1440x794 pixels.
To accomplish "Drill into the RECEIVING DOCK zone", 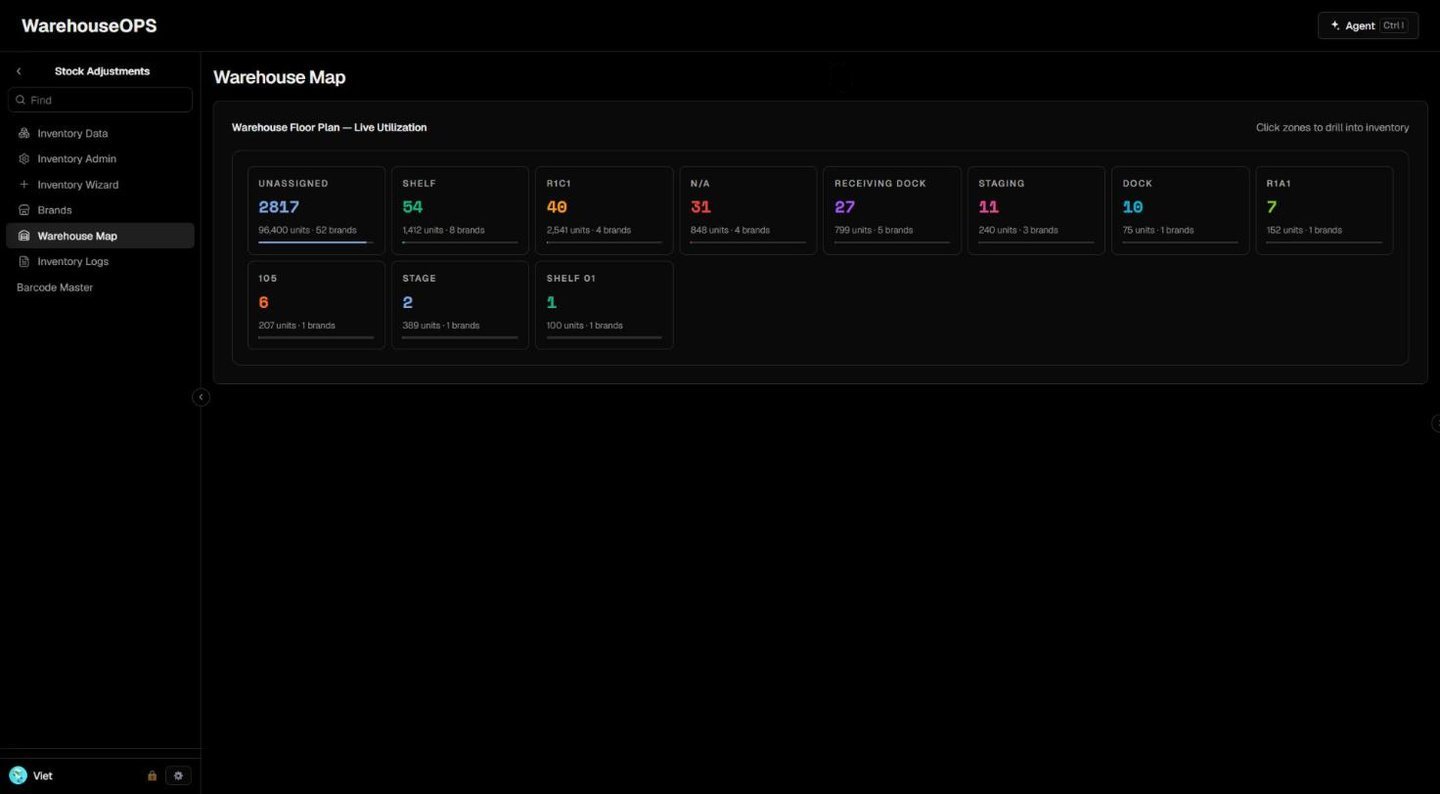I will (x=892, y=210).
